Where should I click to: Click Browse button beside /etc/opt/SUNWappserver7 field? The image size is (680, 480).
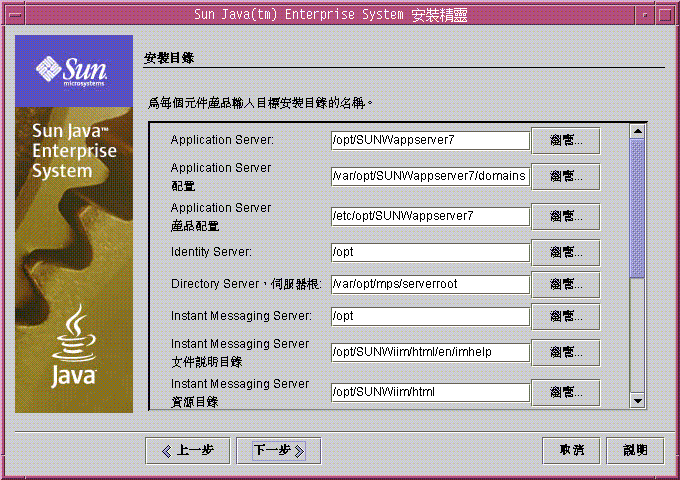click(566, 216)
